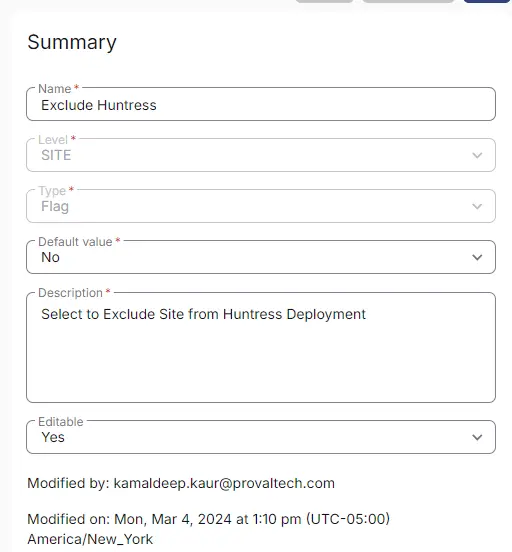Click the chevron icon in the Type field

[477, 206]
